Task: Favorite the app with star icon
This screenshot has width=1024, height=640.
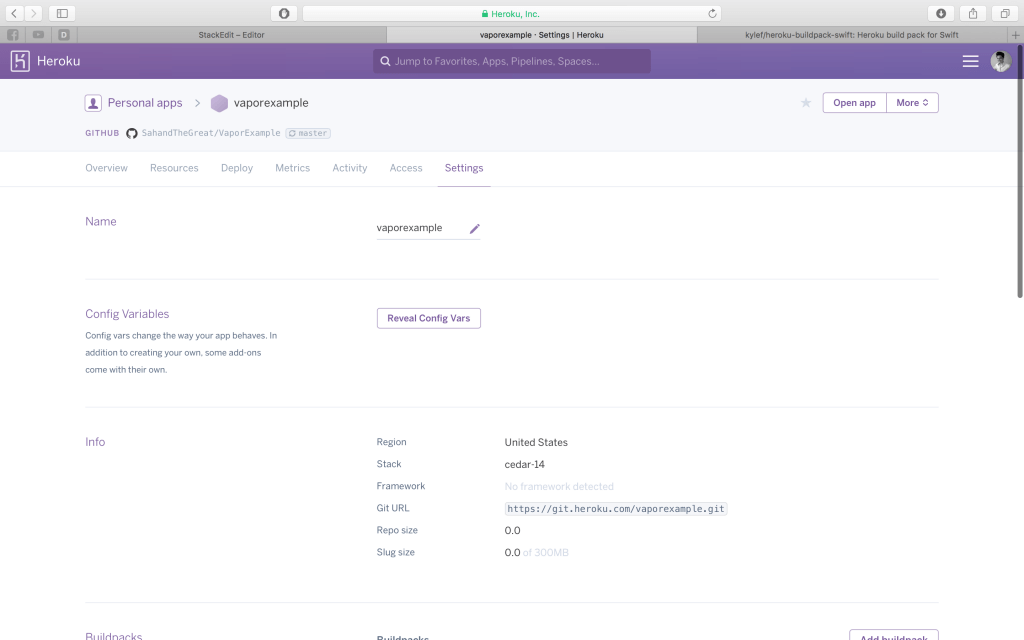Action: (806, 103)
